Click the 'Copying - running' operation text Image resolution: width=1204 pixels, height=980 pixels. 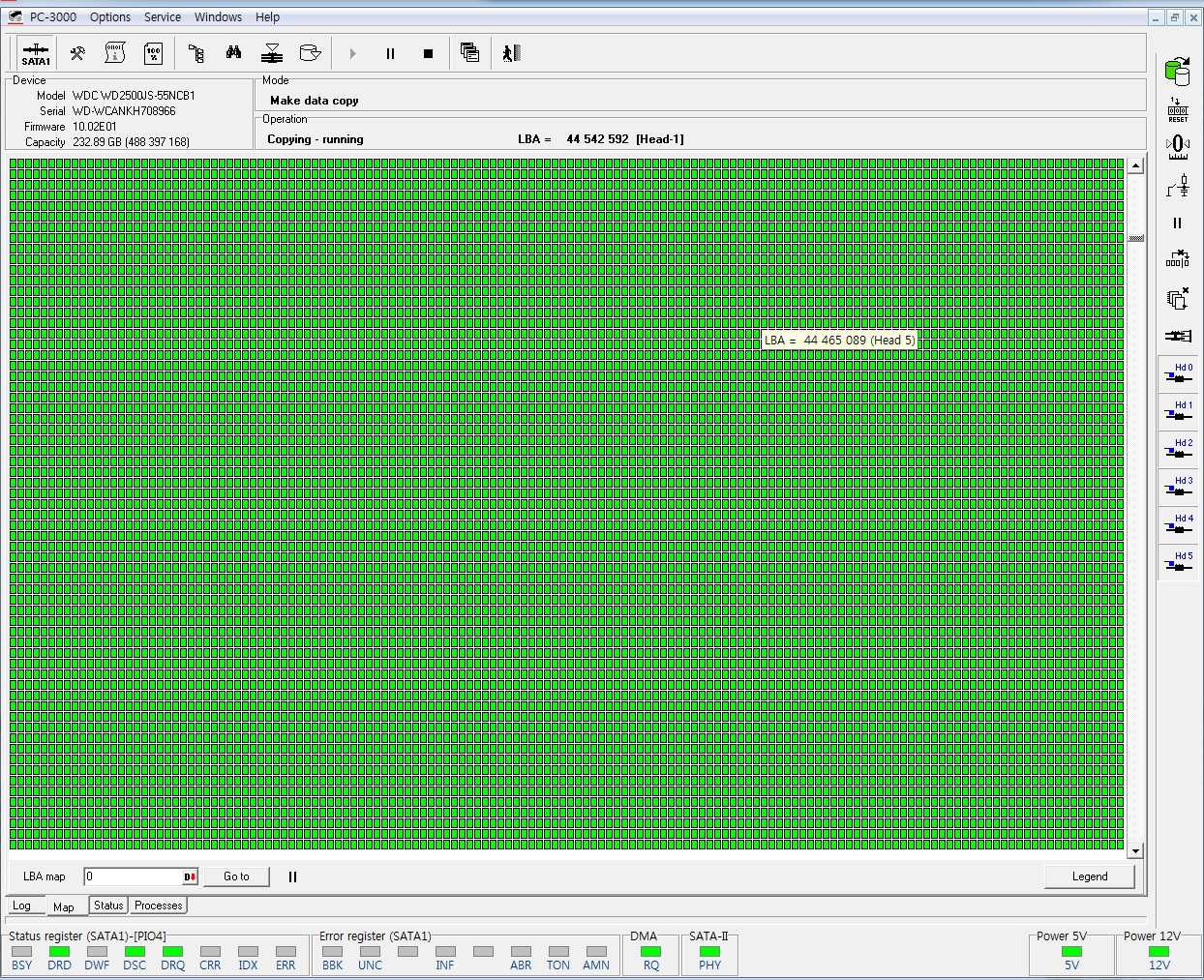(316, 139)
